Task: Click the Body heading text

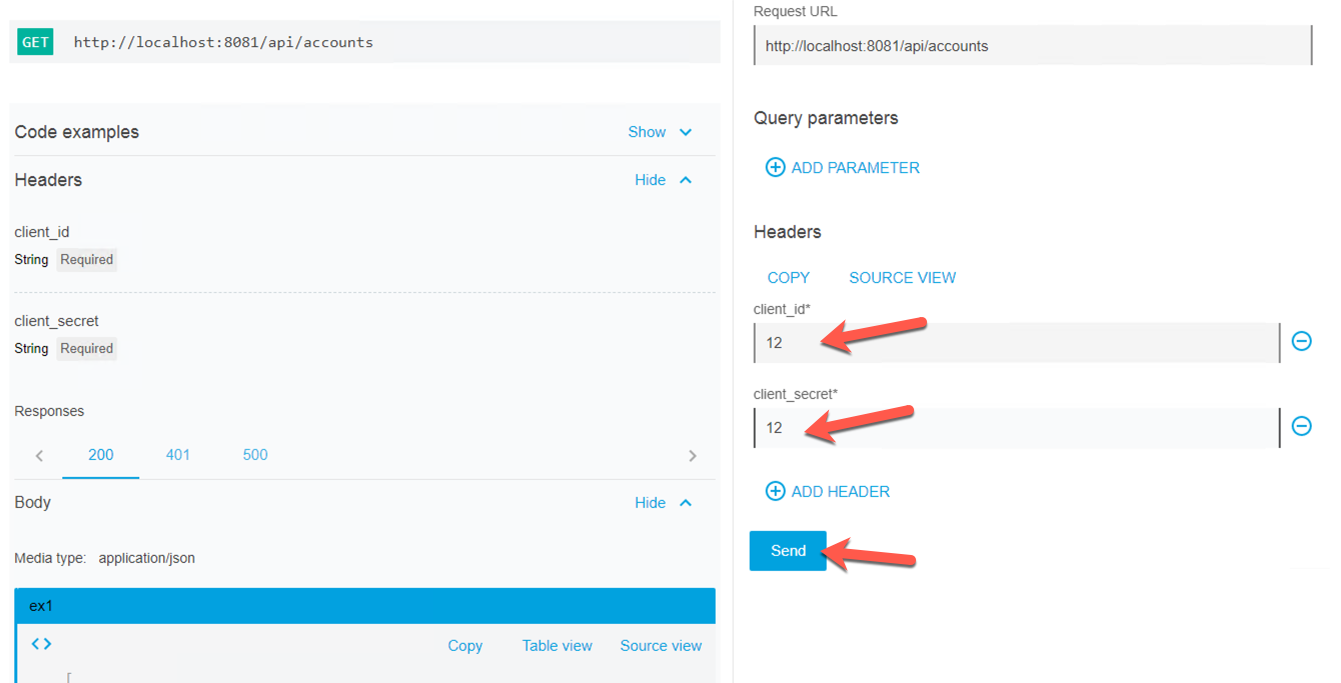Action: coord(33,502)
